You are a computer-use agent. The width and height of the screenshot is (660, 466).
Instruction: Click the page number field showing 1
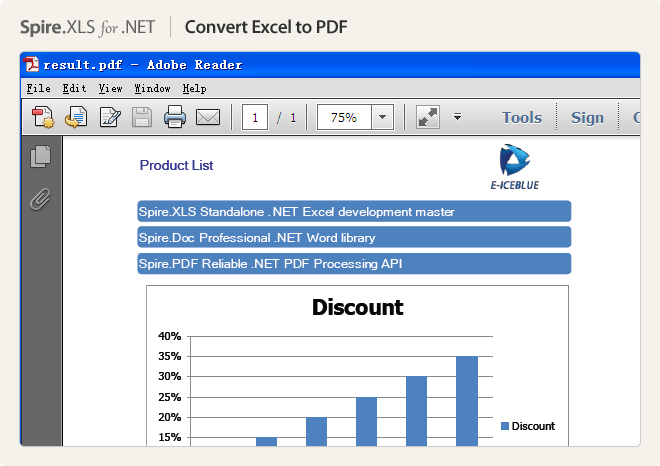(x=255, y=117)
